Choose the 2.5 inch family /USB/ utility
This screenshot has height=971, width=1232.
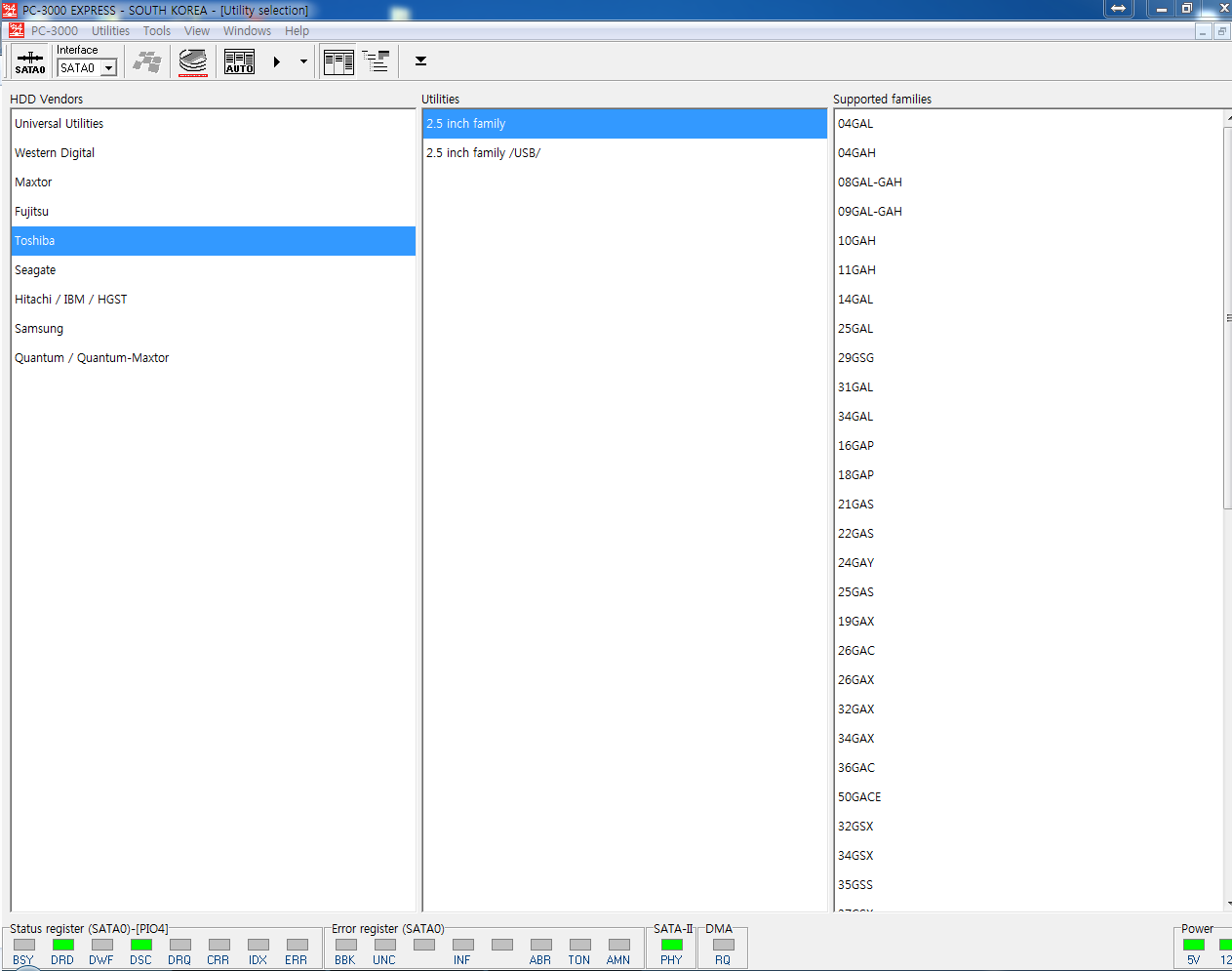[x=625, y=153]
